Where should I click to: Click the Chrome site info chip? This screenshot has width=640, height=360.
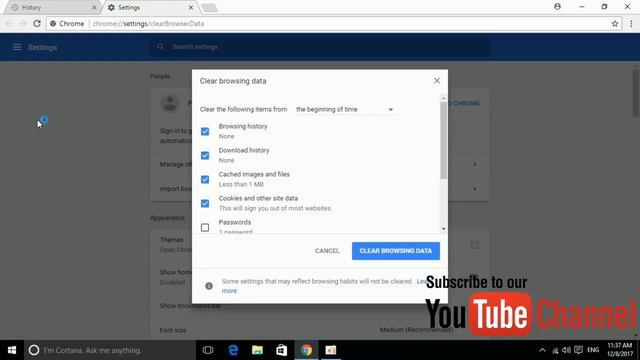click(x=67, y=24)
